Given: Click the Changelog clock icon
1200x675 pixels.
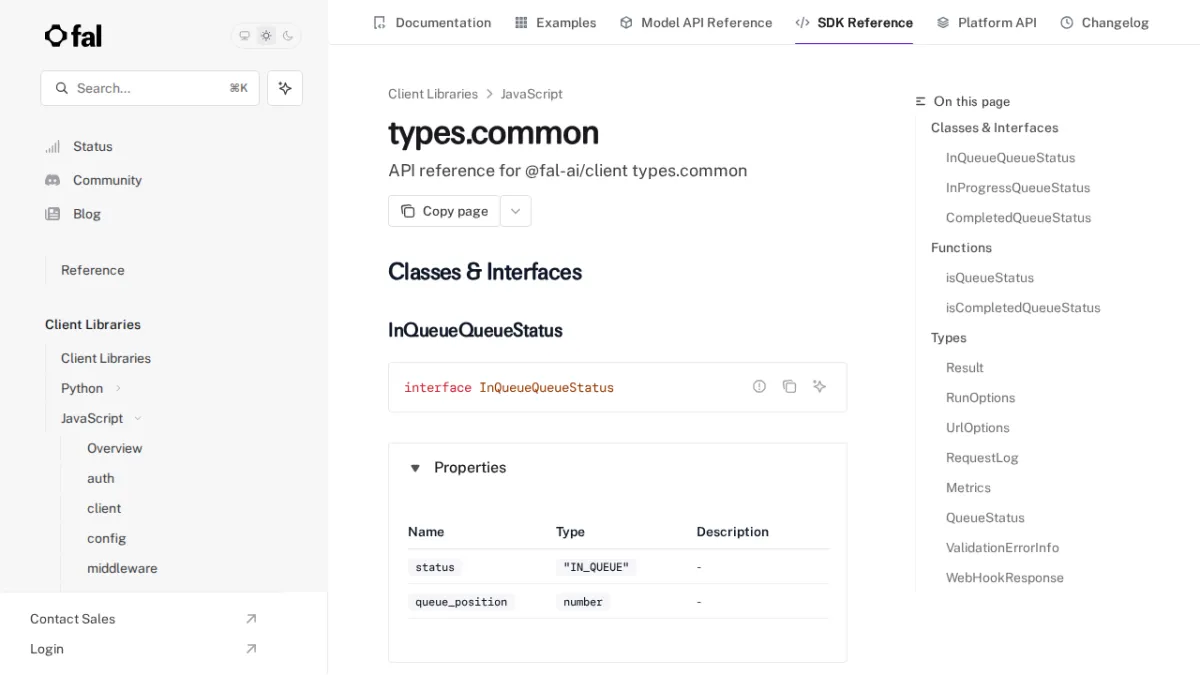Looking at the screenshot, I should (x=1067, y=22).
